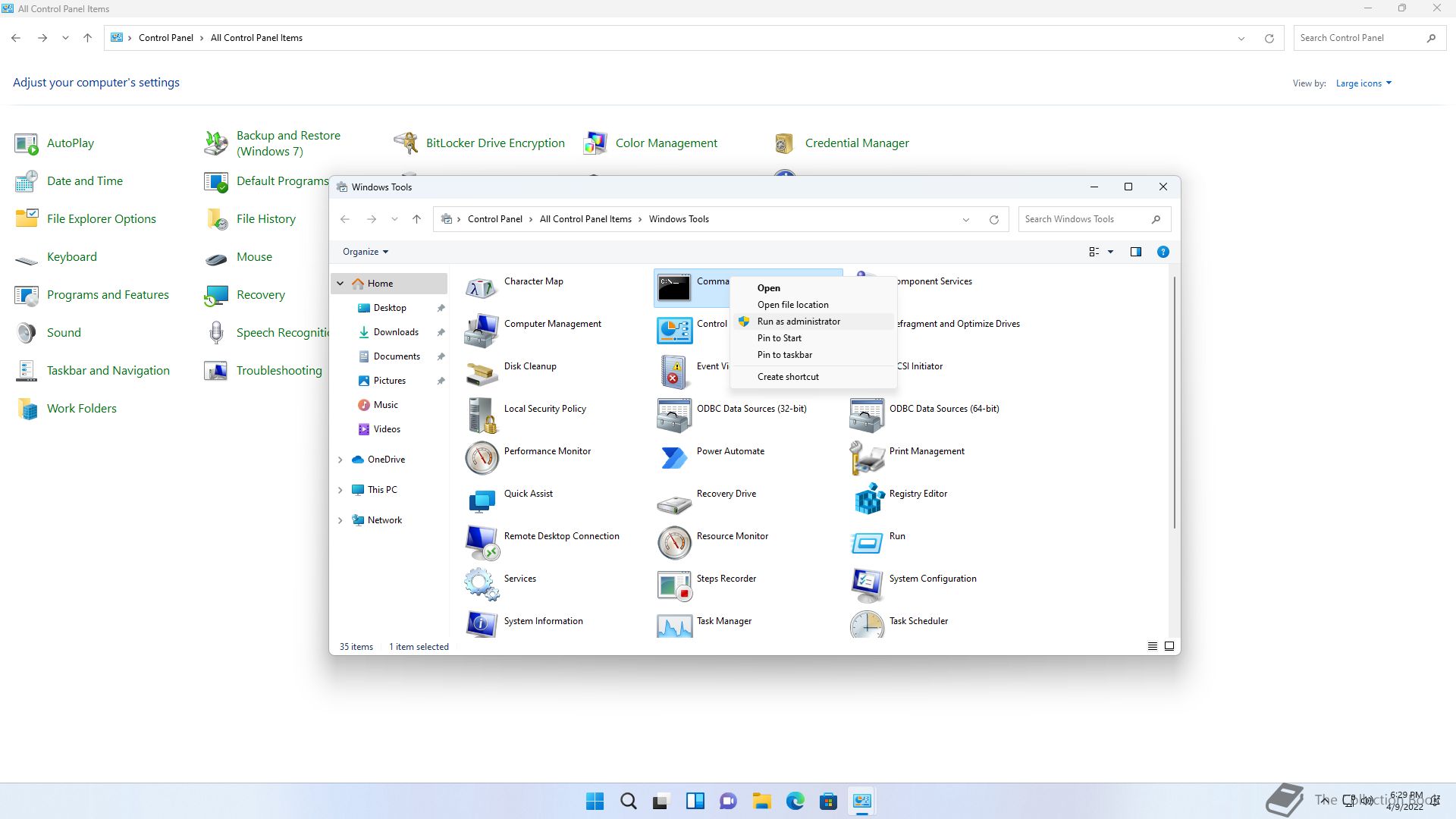Open recent locations dropdown in Windows Tools
This screenshot has height=819, width=1456.
tap(394, 219)
